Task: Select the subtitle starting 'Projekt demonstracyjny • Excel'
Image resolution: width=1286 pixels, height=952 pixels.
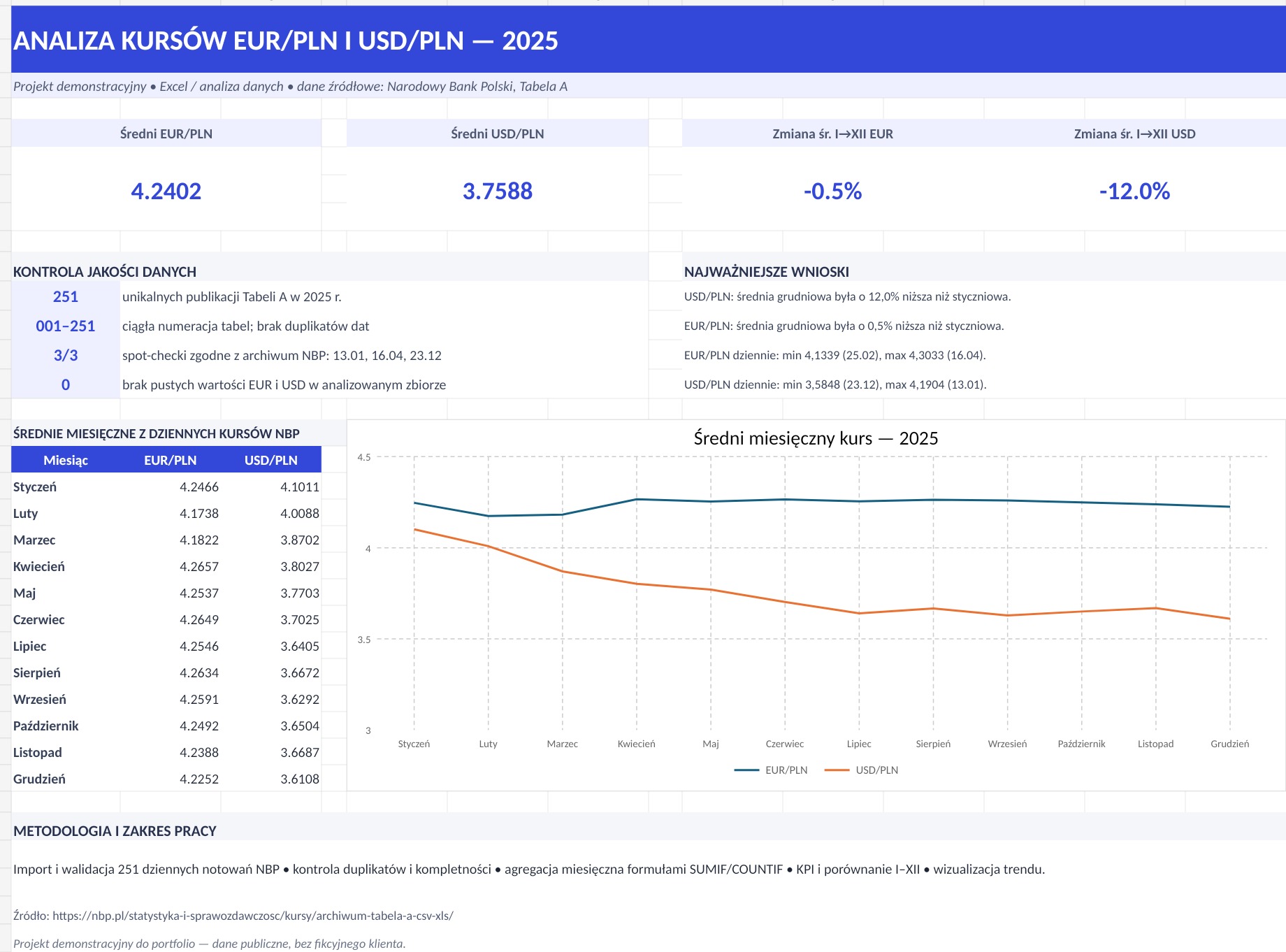Action: [x=290, y=87]
